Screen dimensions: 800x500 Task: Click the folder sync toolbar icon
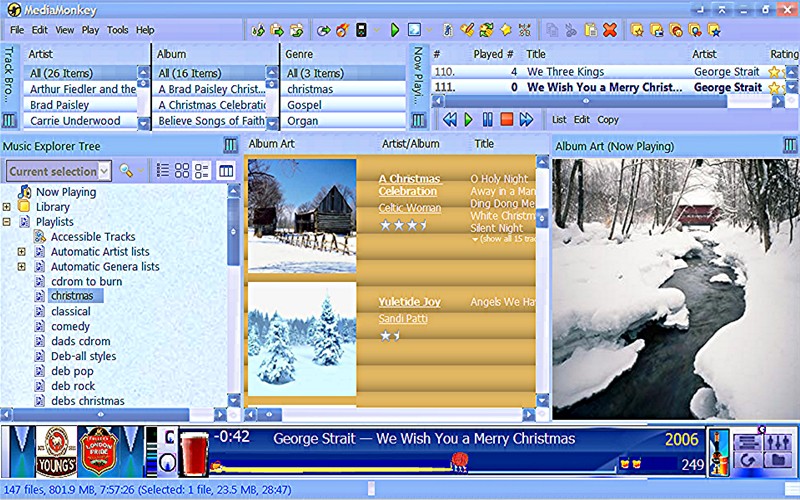tap(296, 30)
